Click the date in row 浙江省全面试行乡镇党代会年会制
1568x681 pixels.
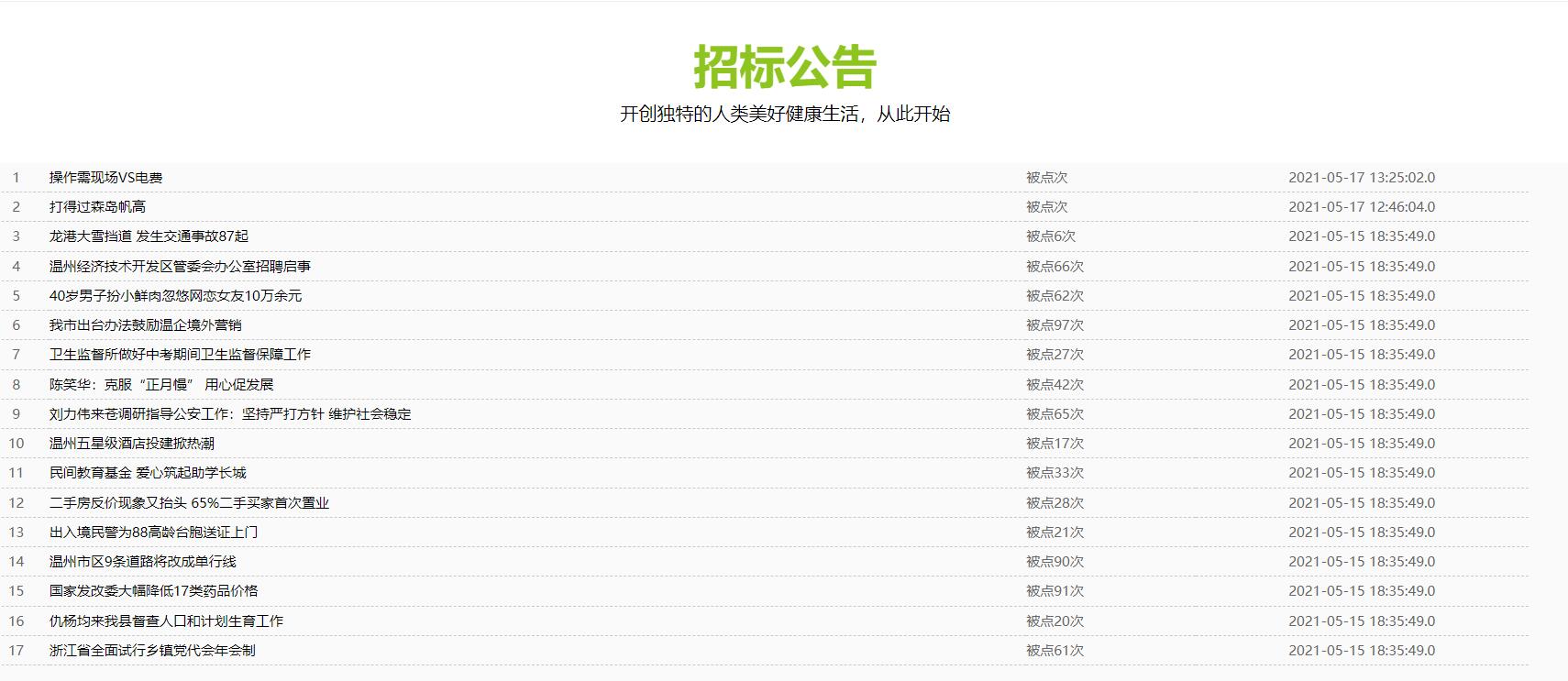[x=1362, y=651]
